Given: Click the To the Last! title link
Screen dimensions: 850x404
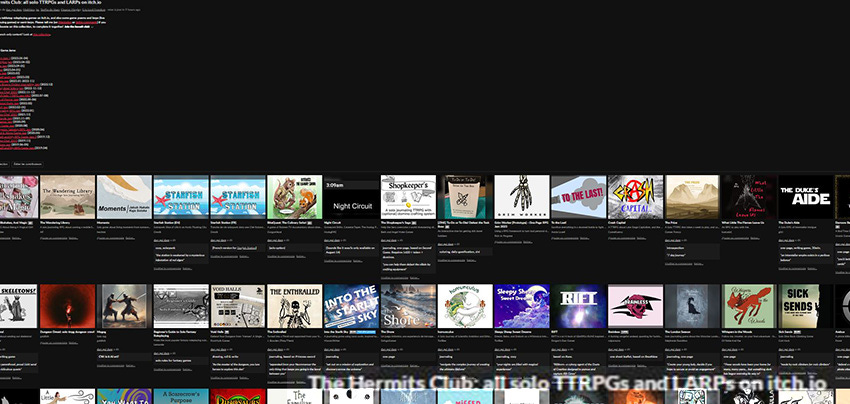Looking at the screenshot, I should (559, 223).
